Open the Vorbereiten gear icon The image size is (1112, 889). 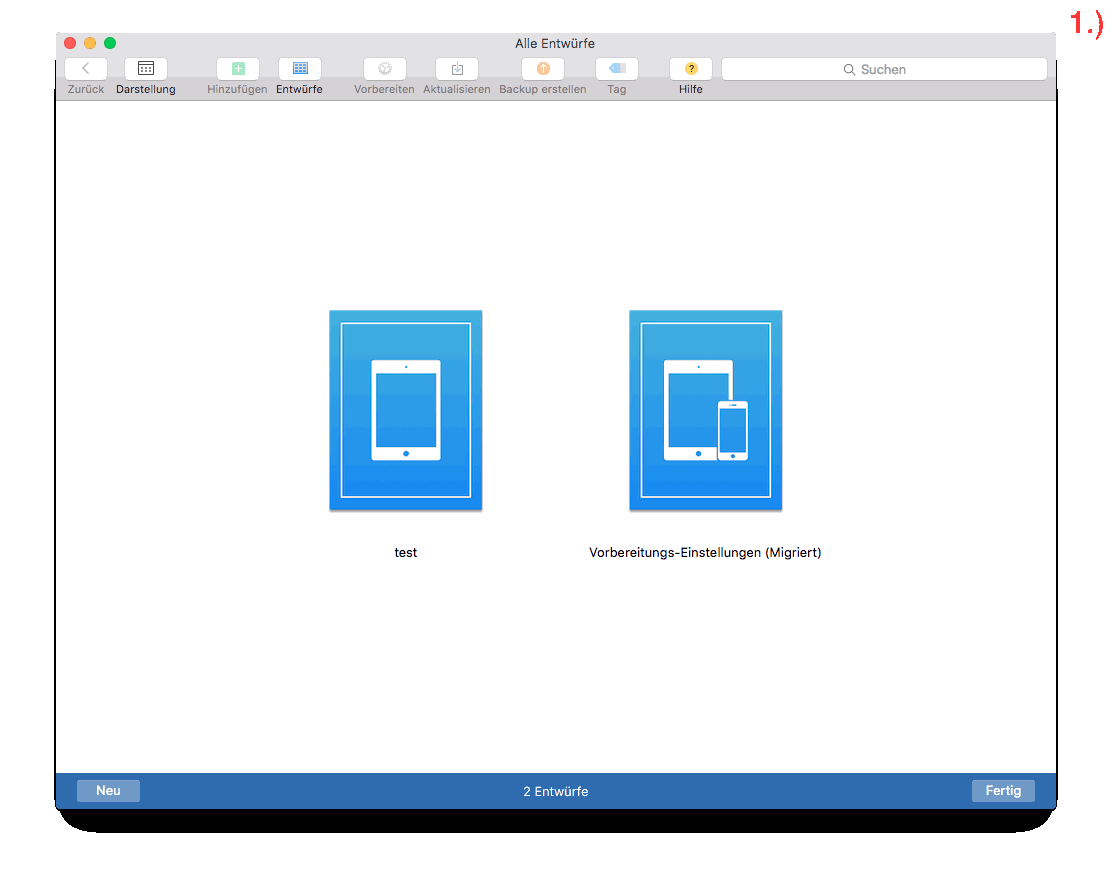[384, 68]
